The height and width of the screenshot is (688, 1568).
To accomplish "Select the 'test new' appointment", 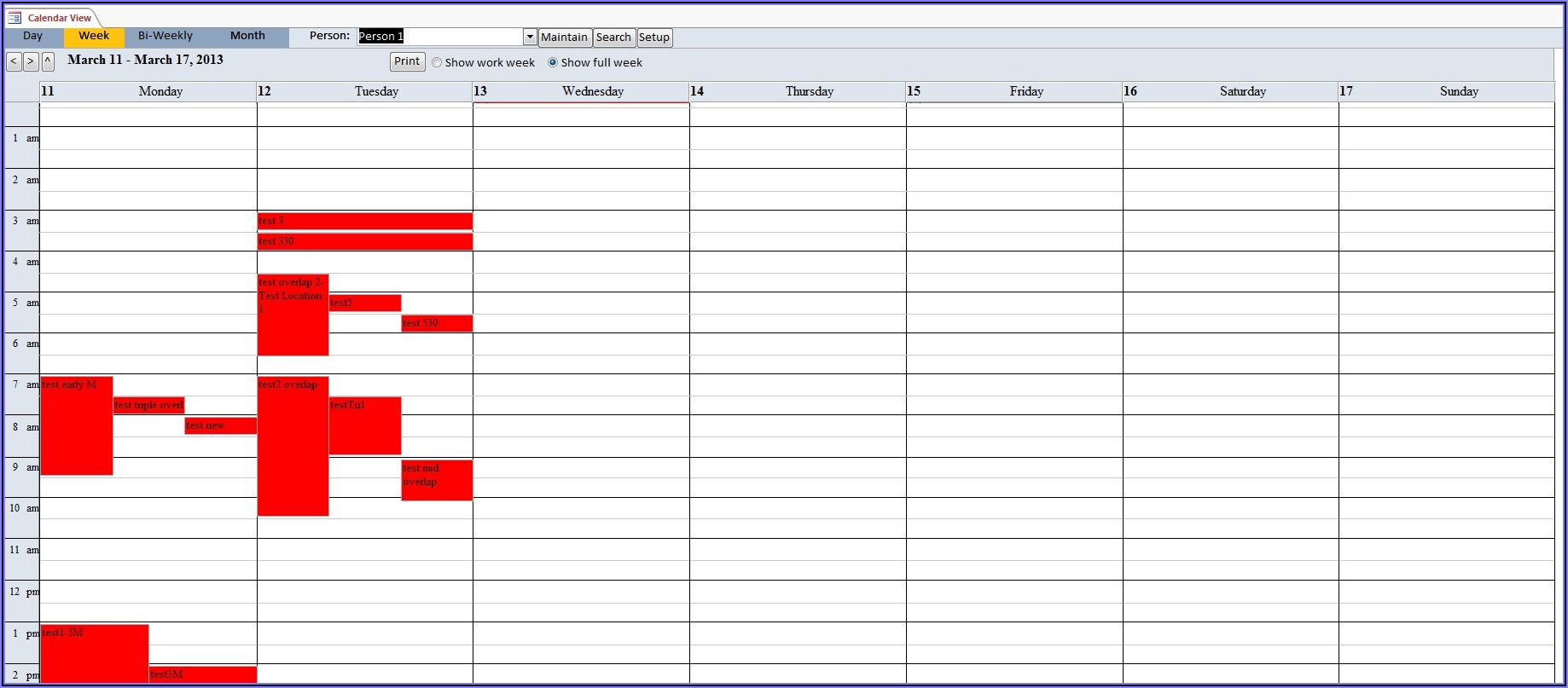I will (220, 425).
